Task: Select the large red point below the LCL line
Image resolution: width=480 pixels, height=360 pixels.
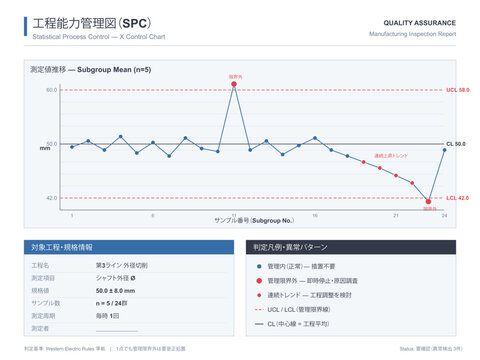Action: point(428,202)
